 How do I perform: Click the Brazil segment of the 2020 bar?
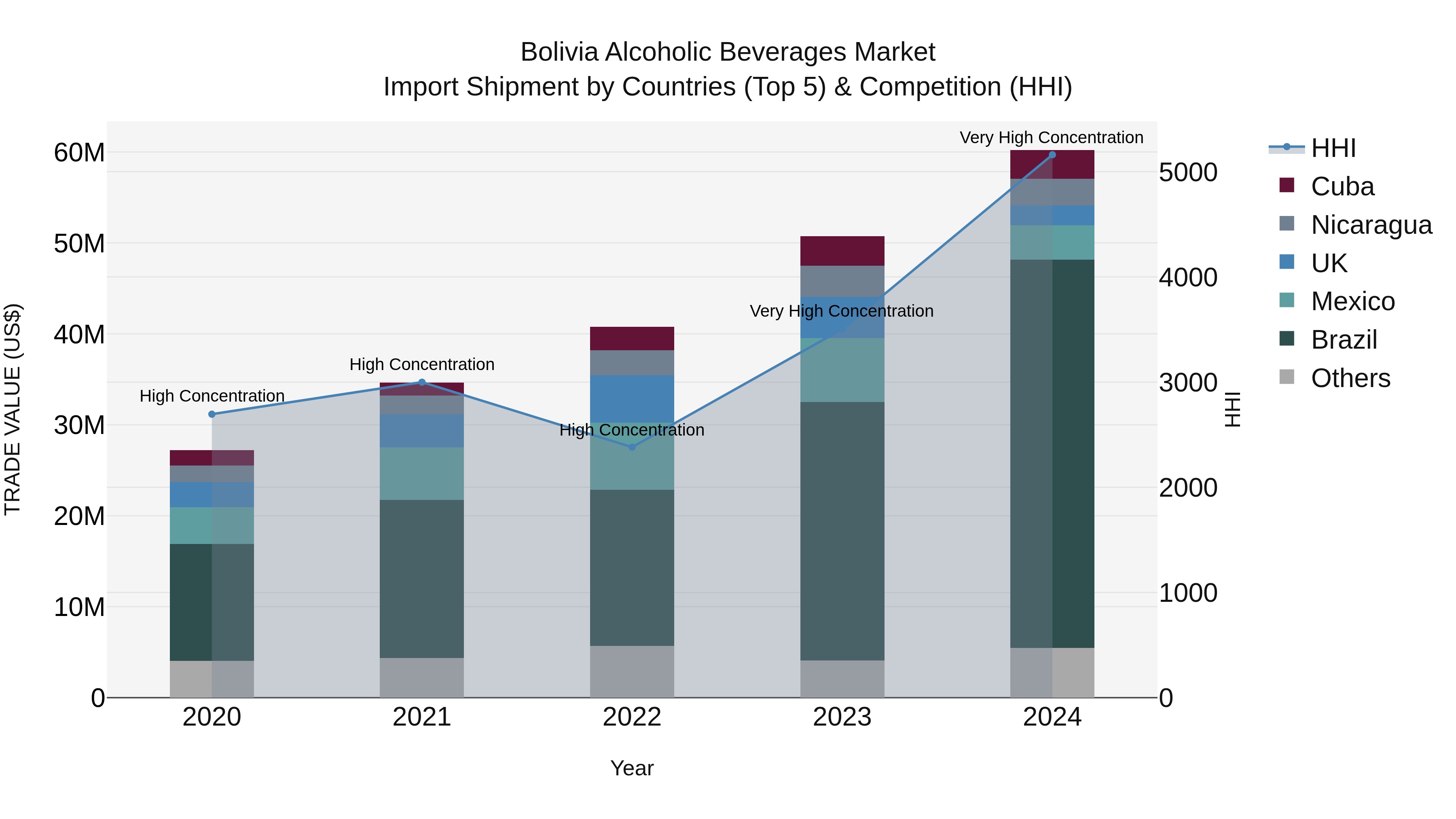pos(212,603)
